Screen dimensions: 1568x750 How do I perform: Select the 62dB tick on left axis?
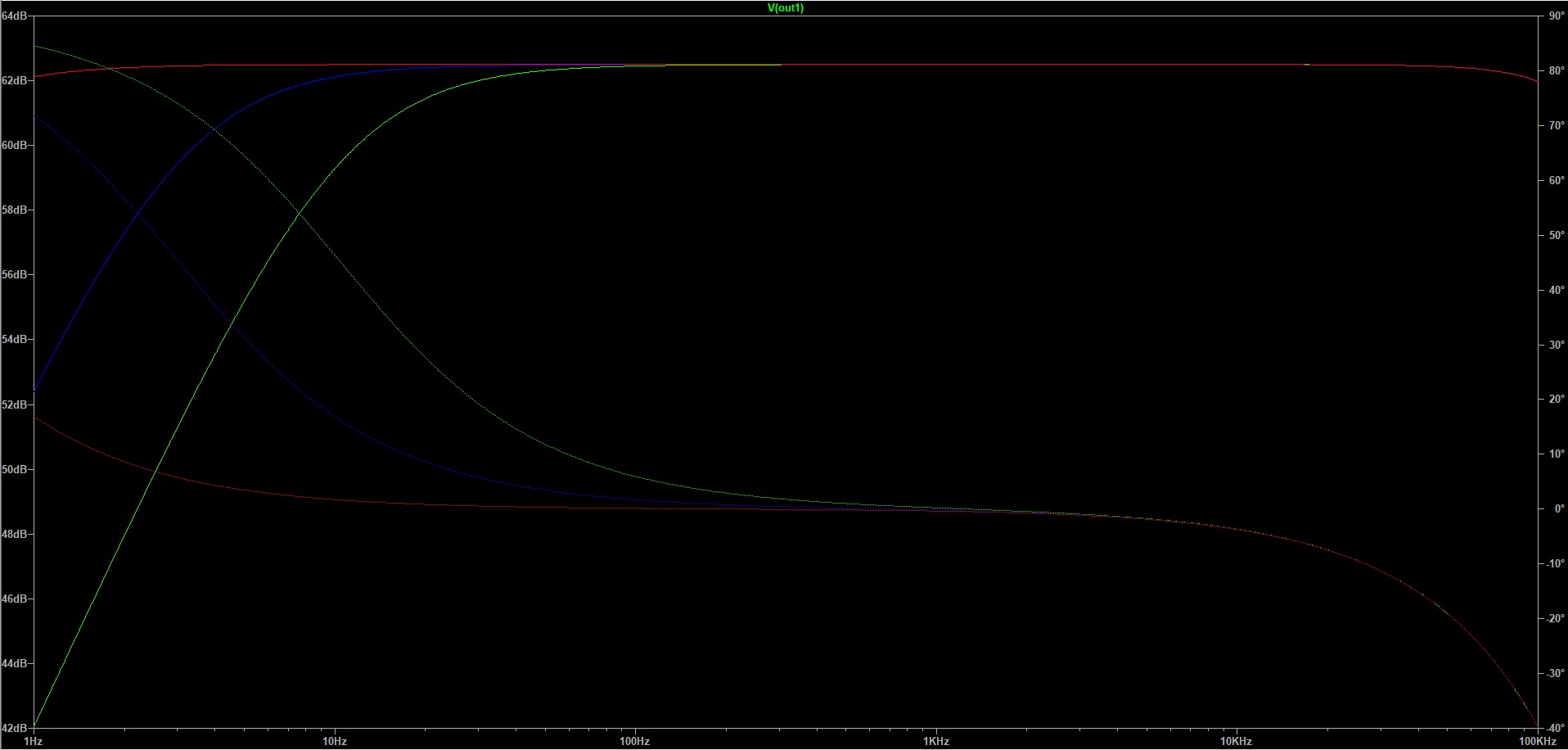(x=14, y=80)
